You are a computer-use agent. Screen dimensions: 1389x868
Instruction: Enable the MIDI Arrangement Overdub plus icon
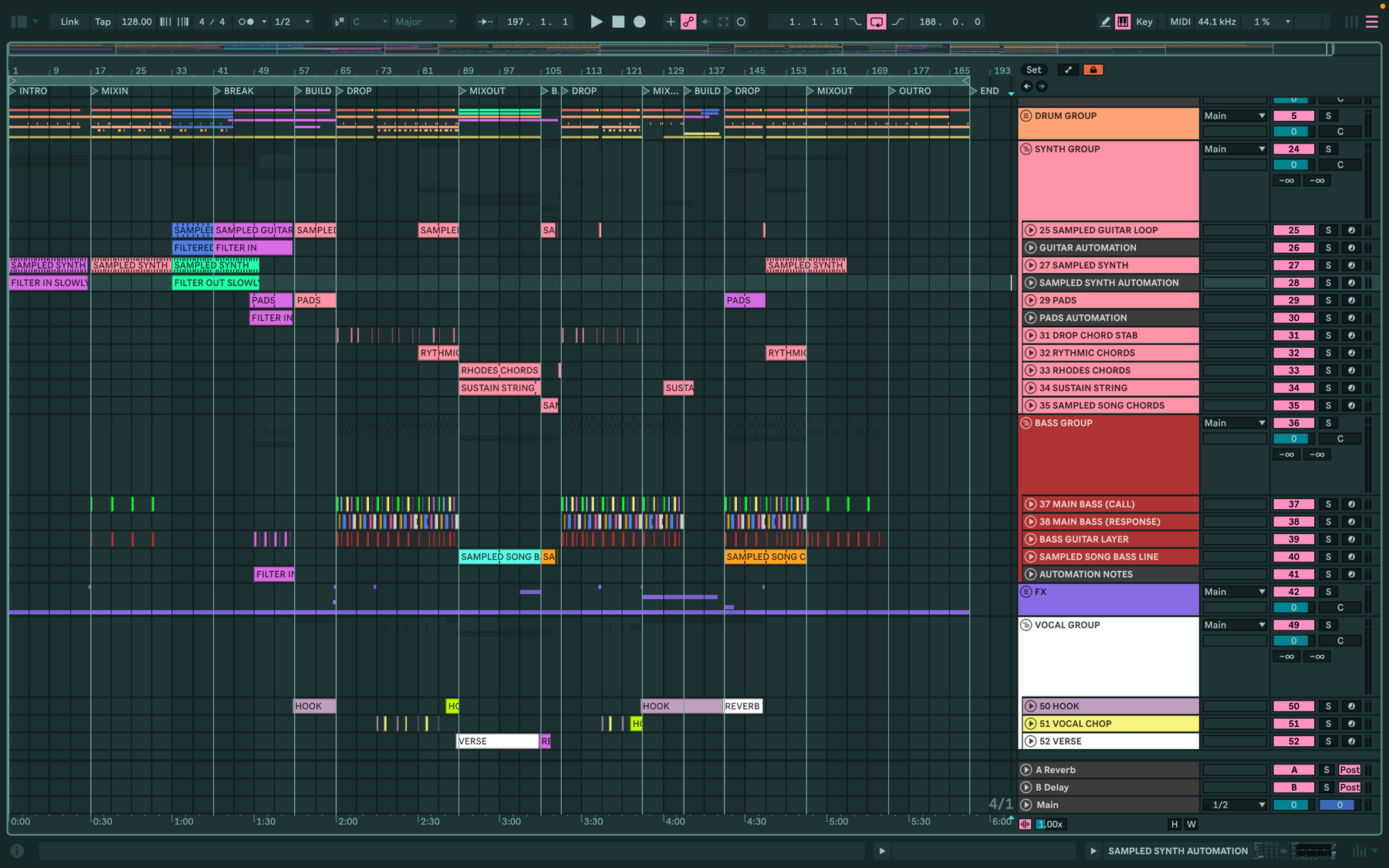(670, 22)
